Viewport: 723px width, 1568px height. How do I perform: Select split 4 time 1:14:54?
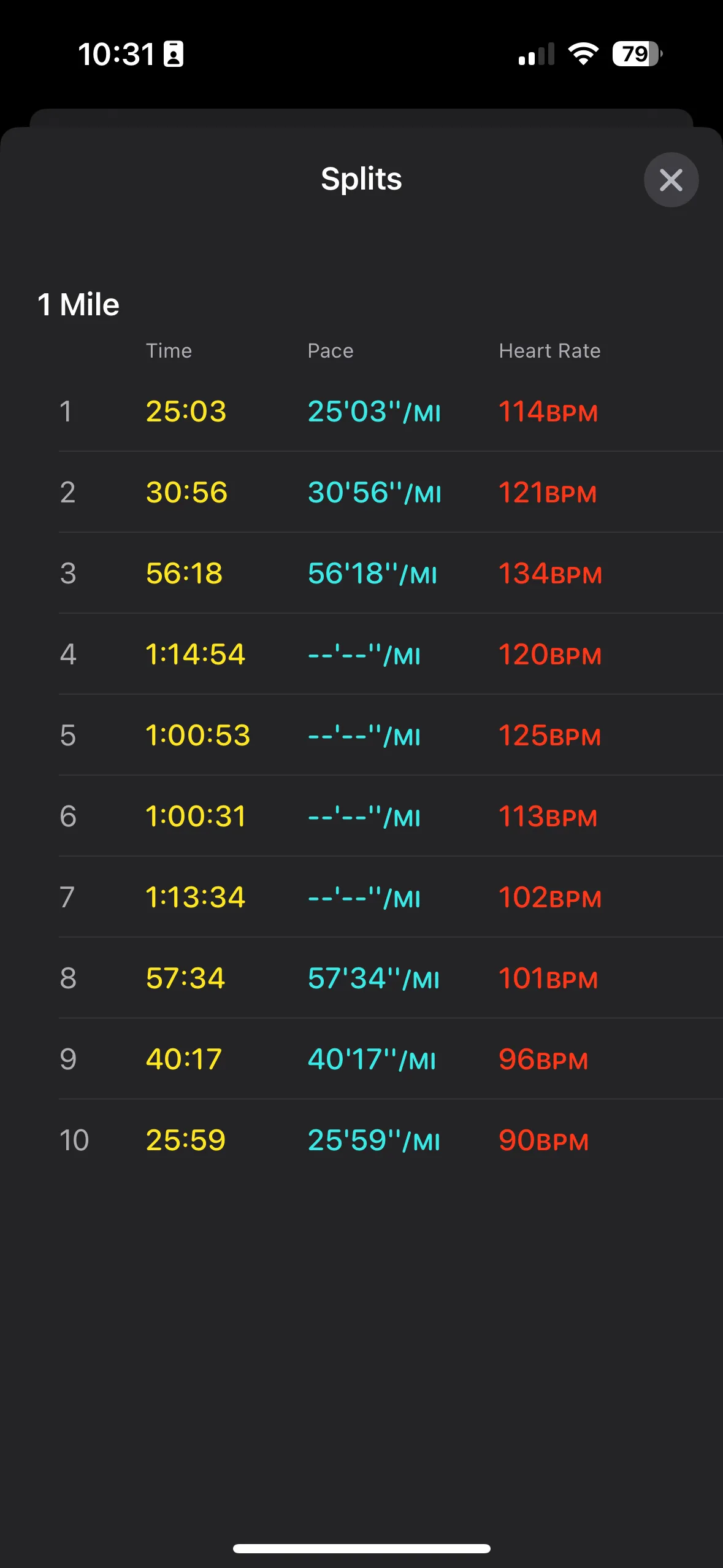195,655
